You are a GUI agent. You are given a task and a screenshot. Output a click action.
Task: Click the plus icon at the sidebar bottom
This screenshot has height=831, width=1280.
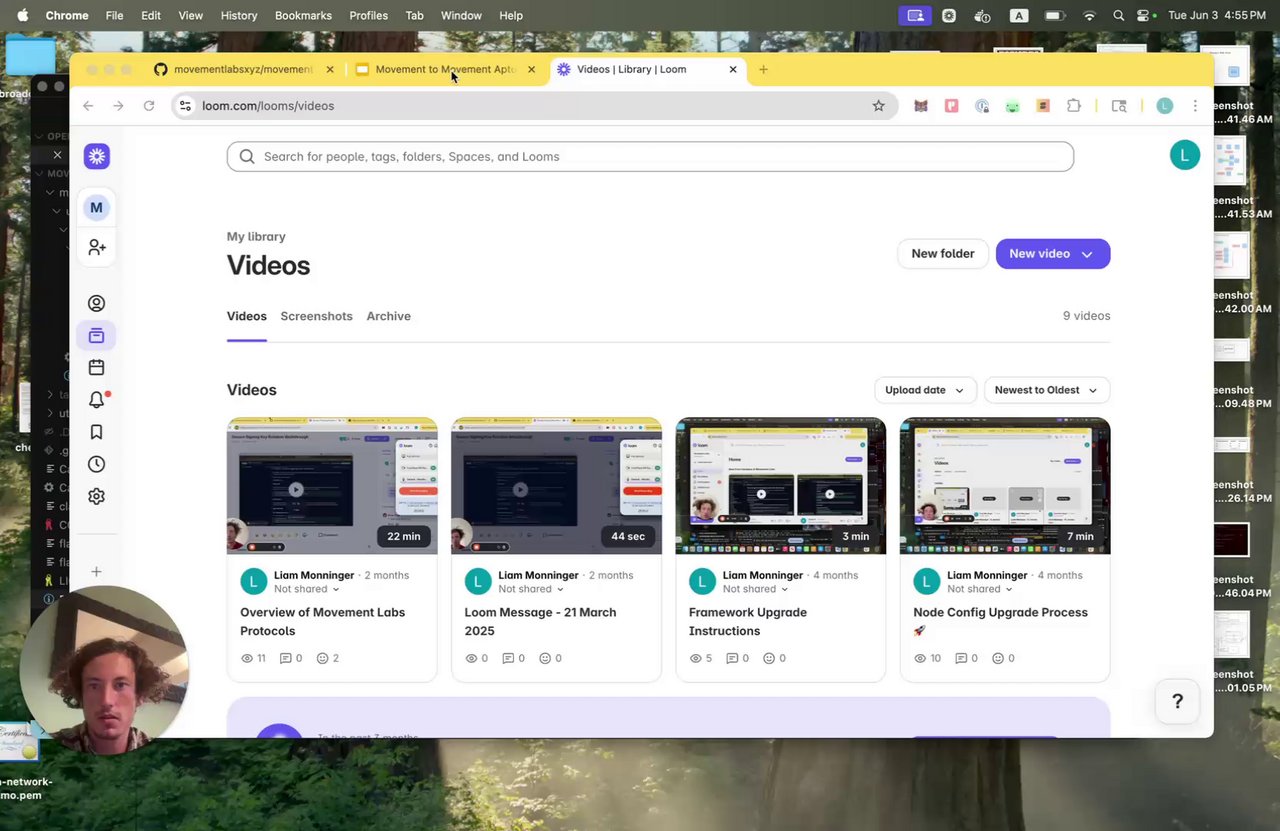pyautogui.click(x=96, y=572)
